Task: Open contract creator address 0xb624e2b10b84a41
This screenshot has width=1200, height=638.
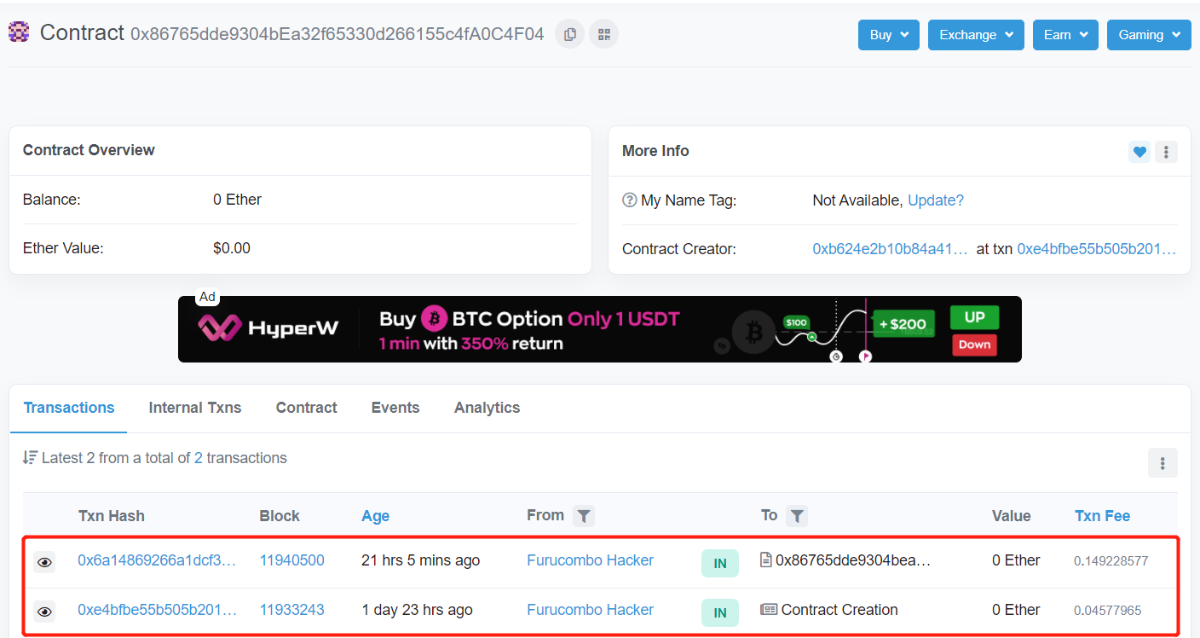Action: 890,249
